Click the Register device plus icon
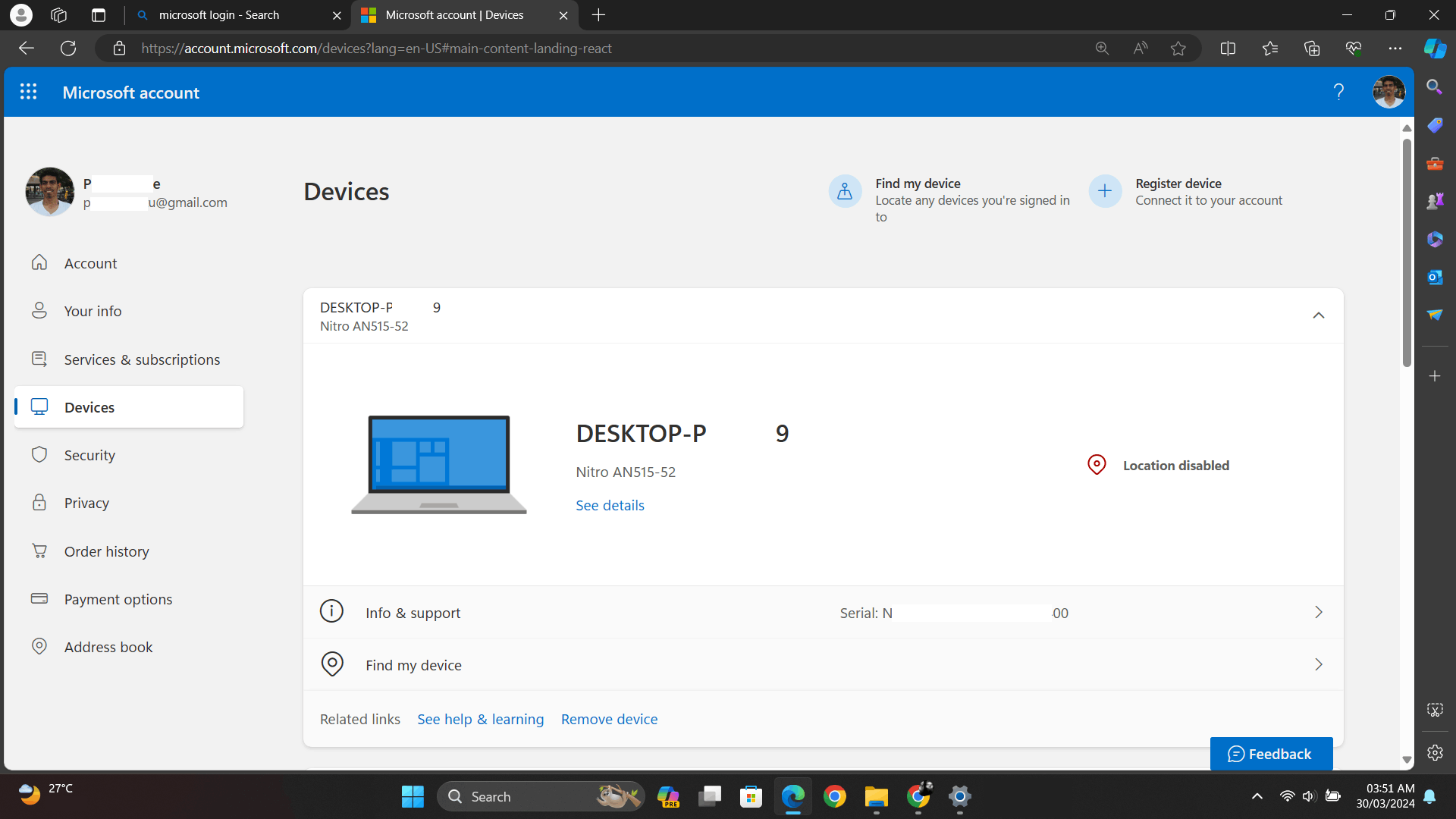 1105,192
